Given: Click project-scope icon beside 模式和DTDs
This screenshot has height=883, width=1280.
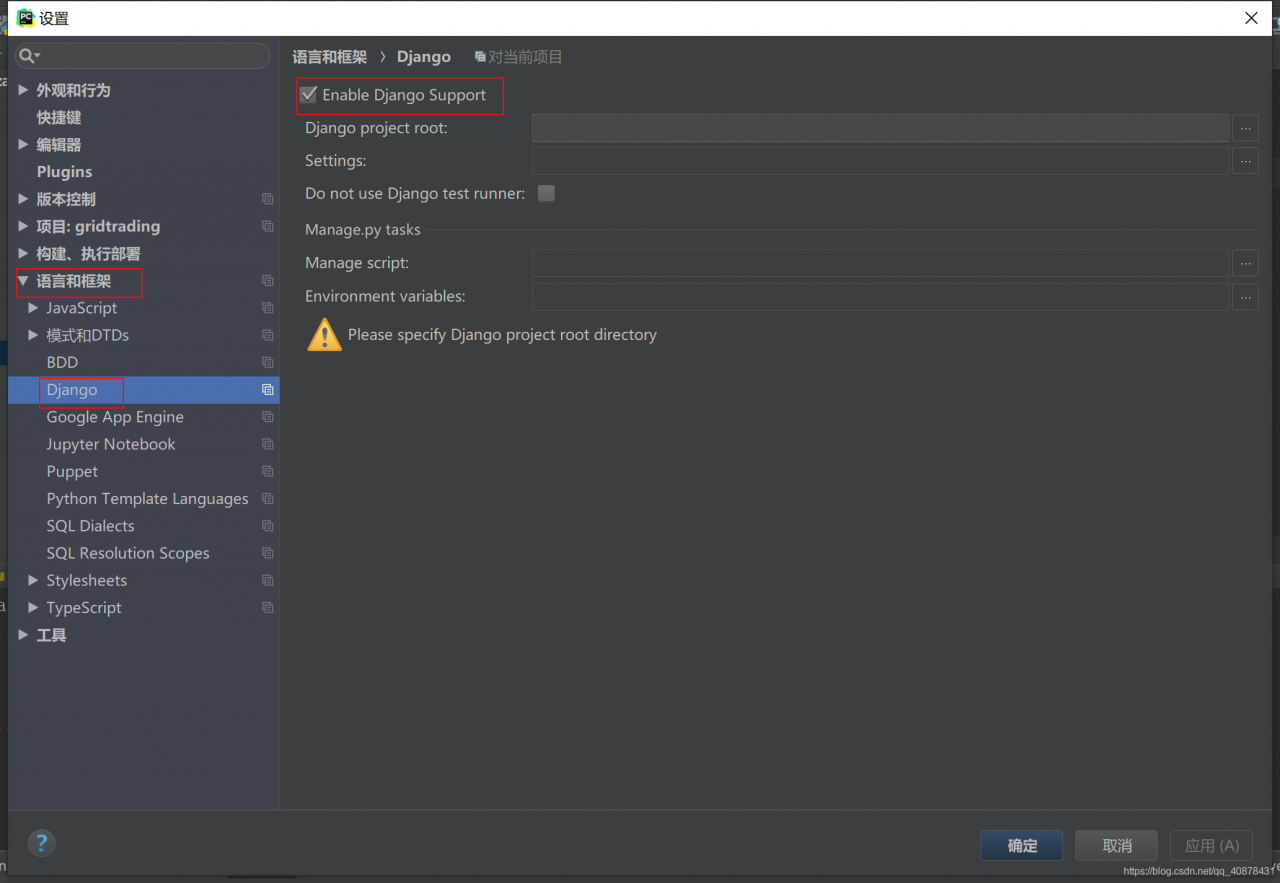Looking at the screenshot, I should coord(267,335).
